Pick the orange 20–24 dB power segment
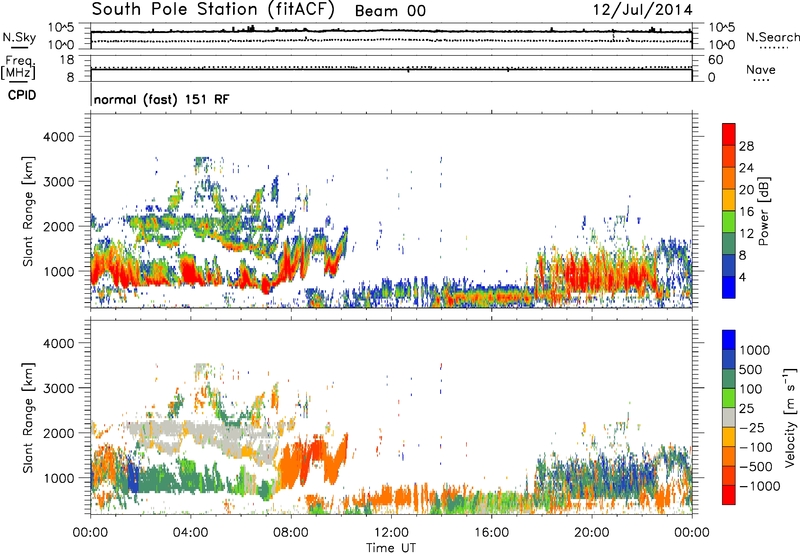The image size is (800, 554). point(729,179)
